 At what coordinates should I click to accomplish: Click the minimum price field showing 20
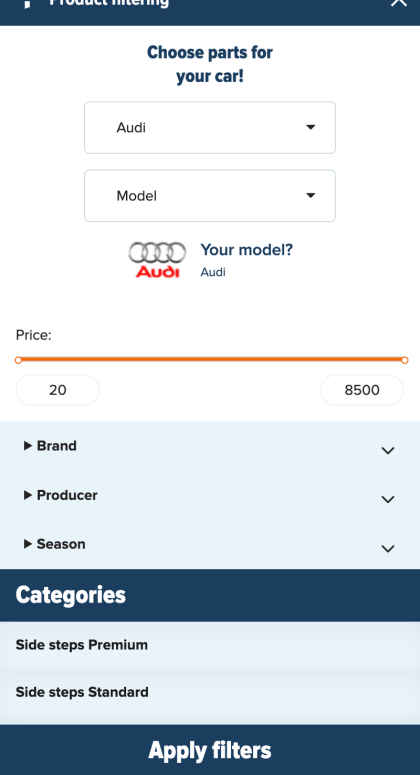tap(58, 390)
